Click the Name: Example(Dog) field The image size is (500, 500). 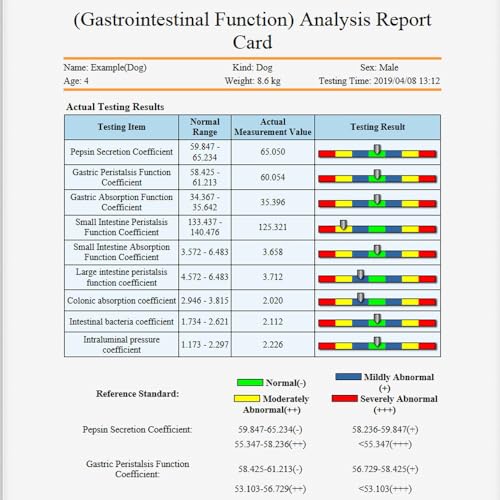point(105,68)
